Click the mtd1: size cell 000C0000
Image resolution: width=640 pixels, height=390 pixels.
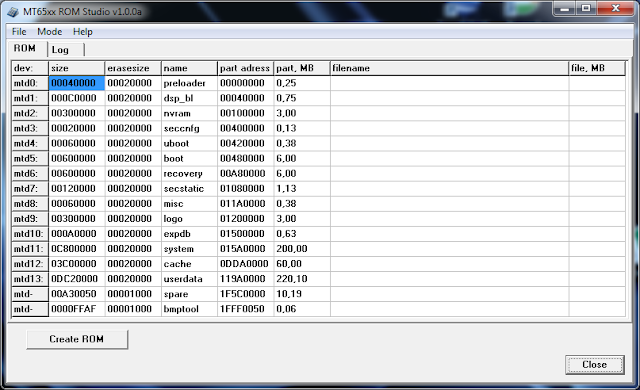pyautogui.click(x=77, y=98)
